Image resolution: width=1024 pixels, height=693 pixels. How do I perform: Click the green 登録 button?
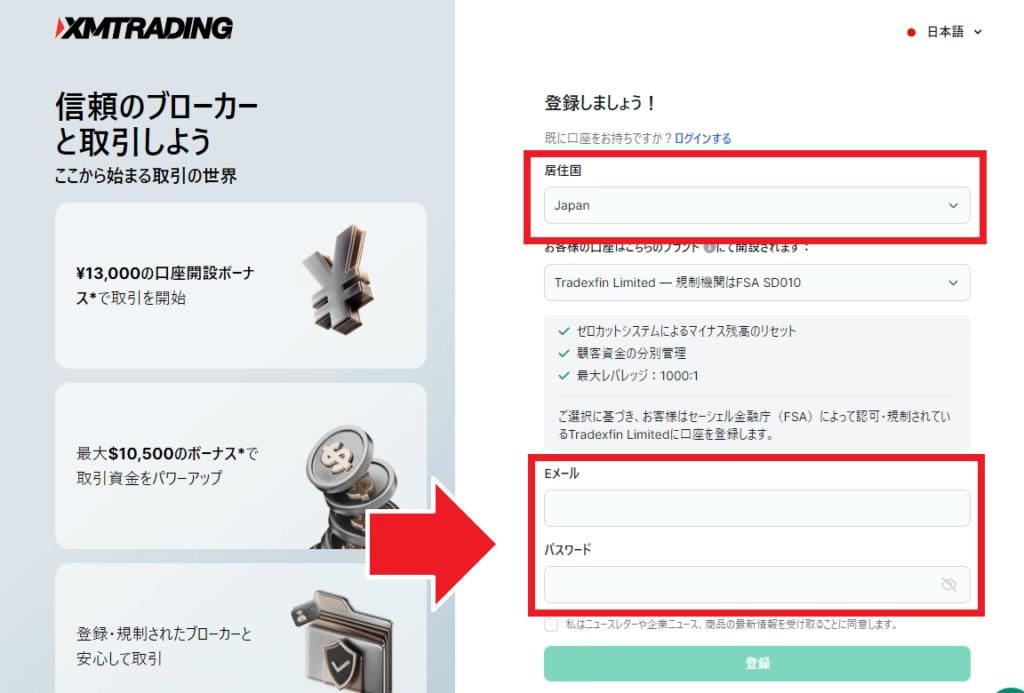click(757, 664)
